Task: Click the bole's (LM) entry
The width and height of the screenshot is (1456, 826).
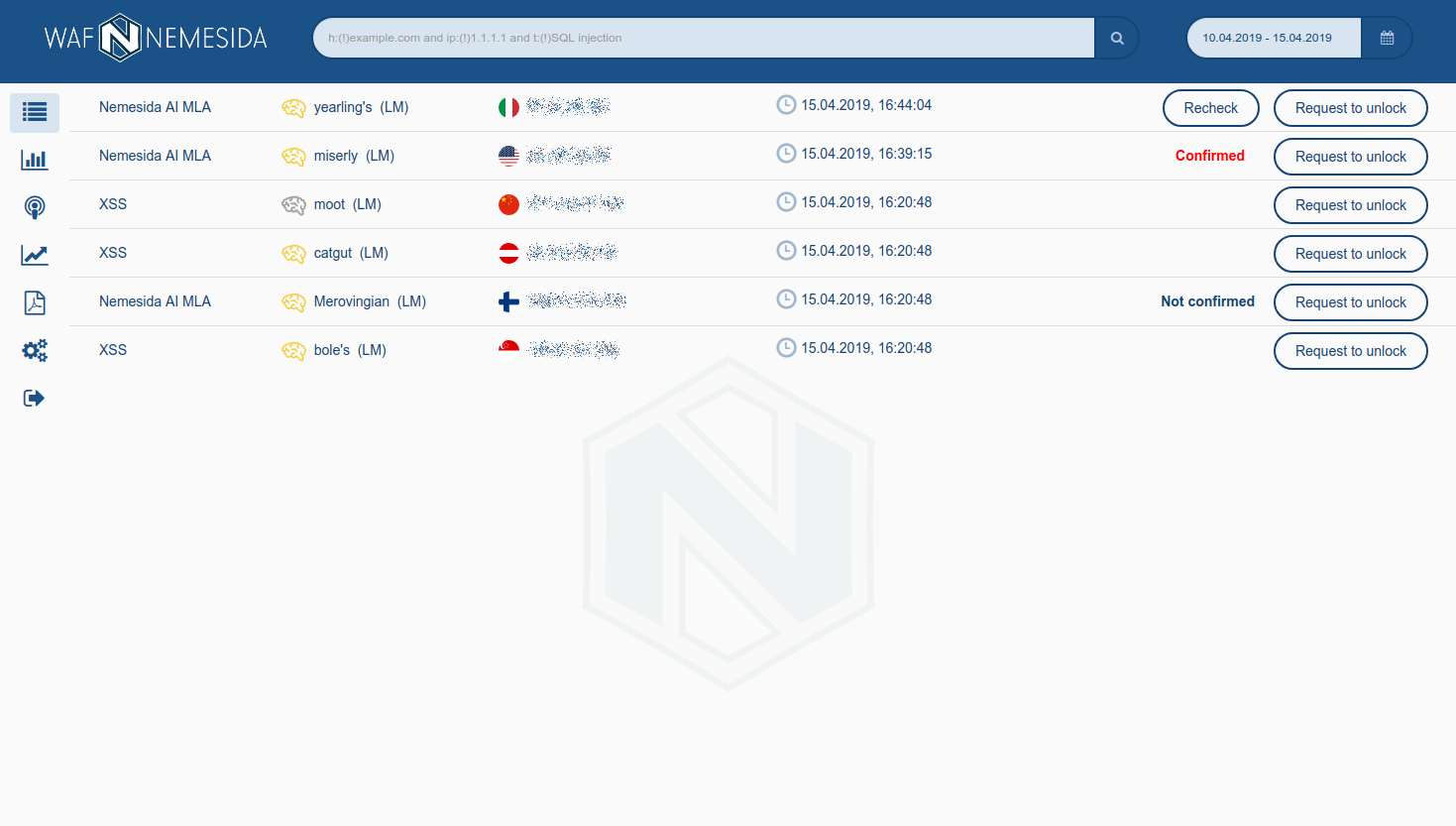Action: tap(350, 350)
